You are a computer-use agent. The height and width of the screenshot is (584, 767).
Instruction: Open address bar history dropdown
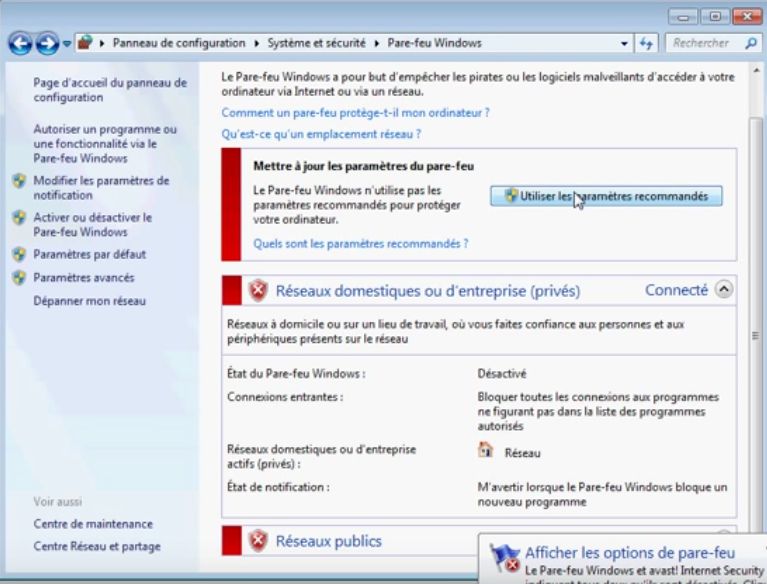[624, 44]
